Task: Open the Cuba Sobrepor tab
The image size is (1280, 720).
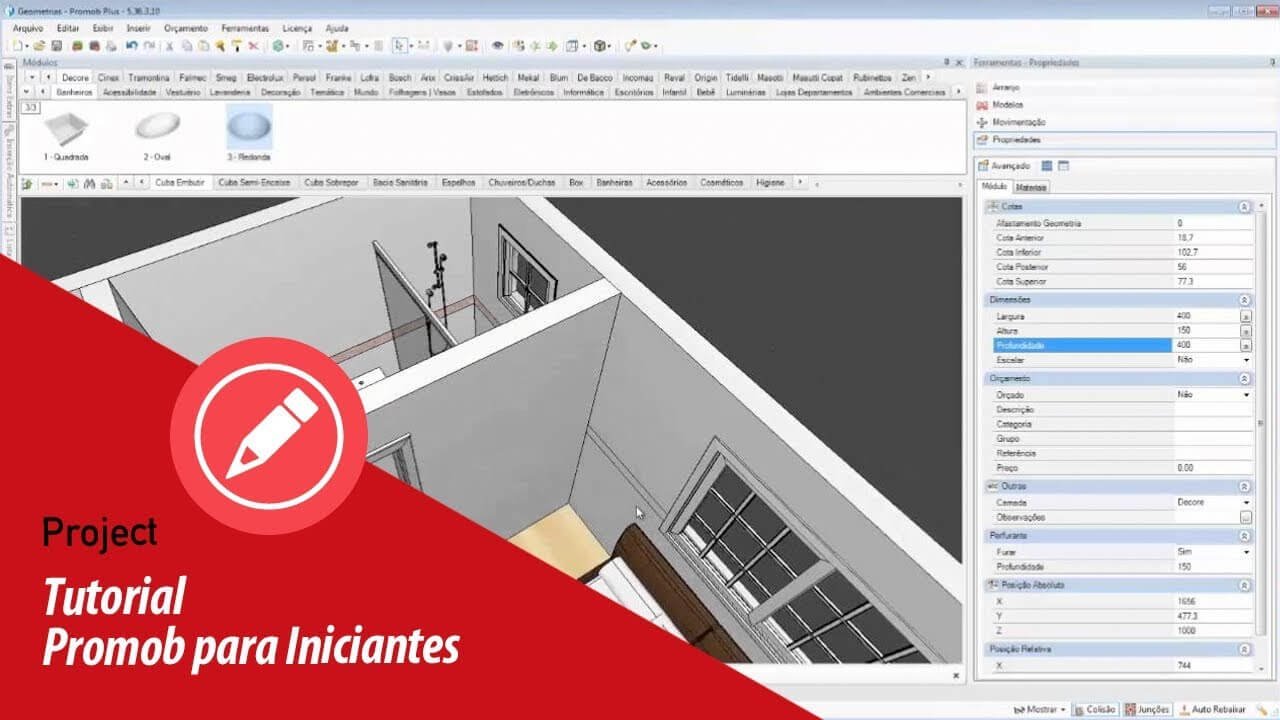Action: pyautogui.click(x=331, y=183)
